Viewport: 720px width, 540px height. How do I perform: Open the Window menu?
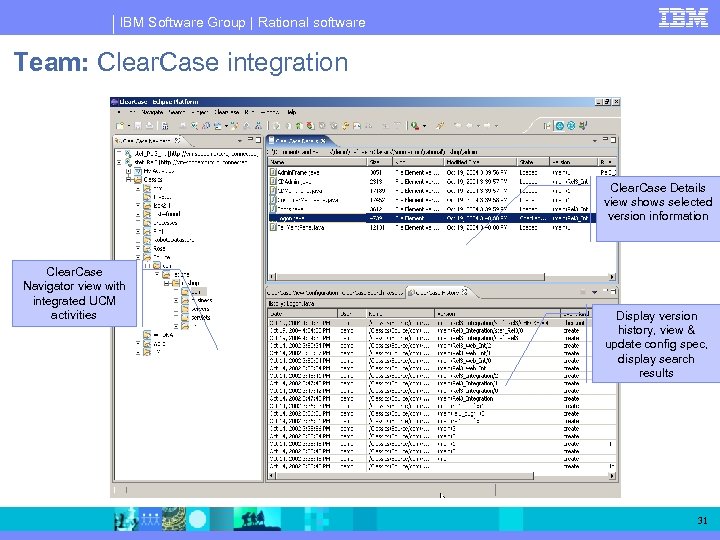[270, 112]
